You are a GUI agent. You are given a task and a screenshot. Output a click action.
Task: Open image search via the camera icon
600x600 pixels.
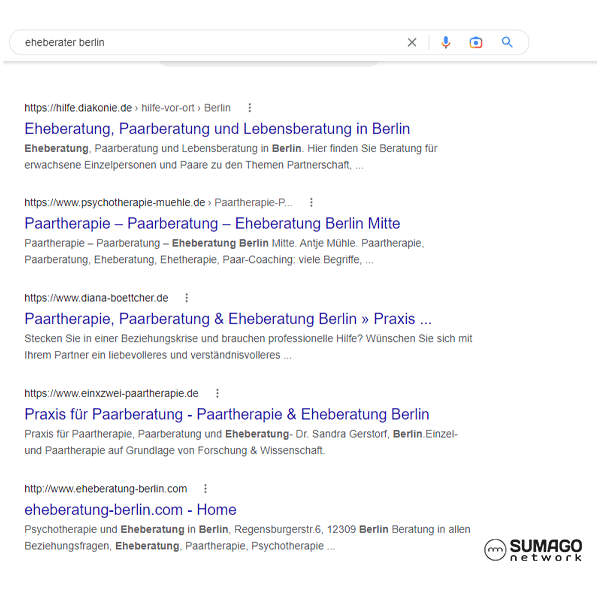point(476,42)
